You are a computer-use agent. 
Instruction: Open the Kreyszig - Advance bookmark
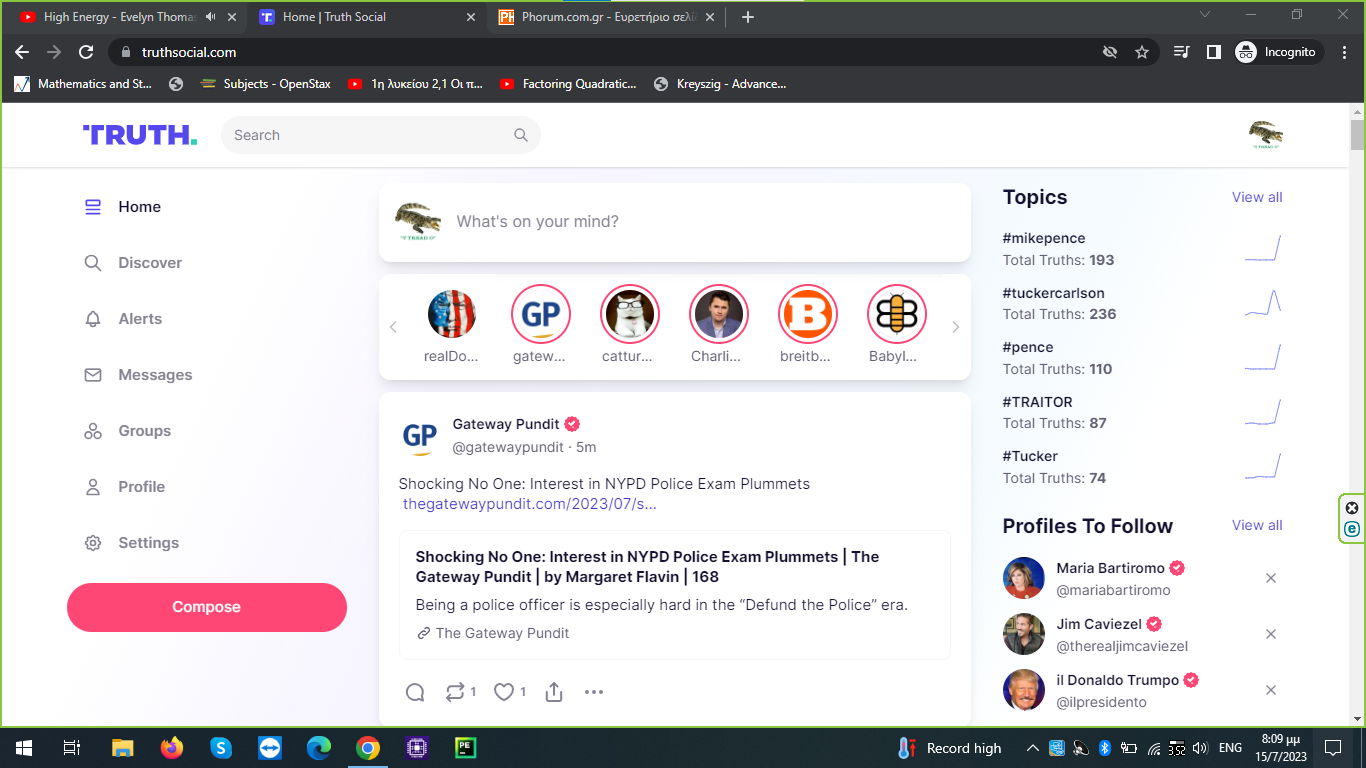719,84
